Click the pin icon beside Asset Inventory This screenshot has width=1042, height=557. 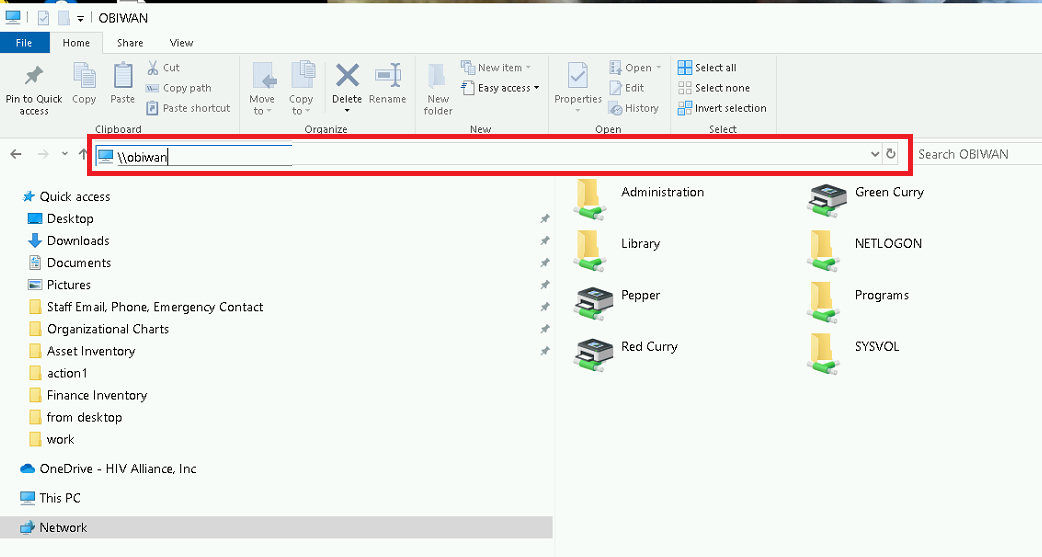tap(545, 350)
